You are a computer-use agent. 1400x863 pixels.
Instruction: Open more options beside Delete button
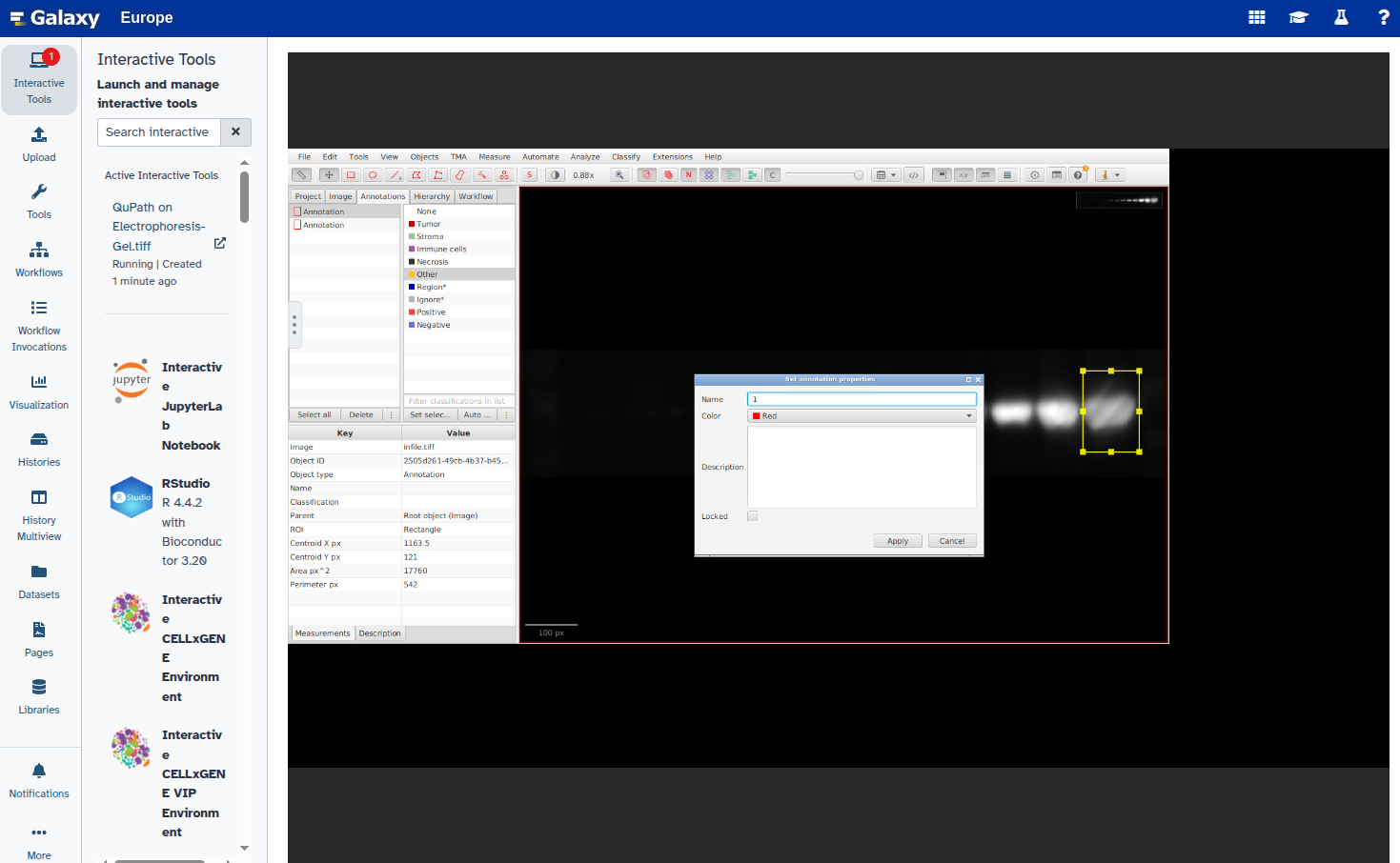point(392,415)
